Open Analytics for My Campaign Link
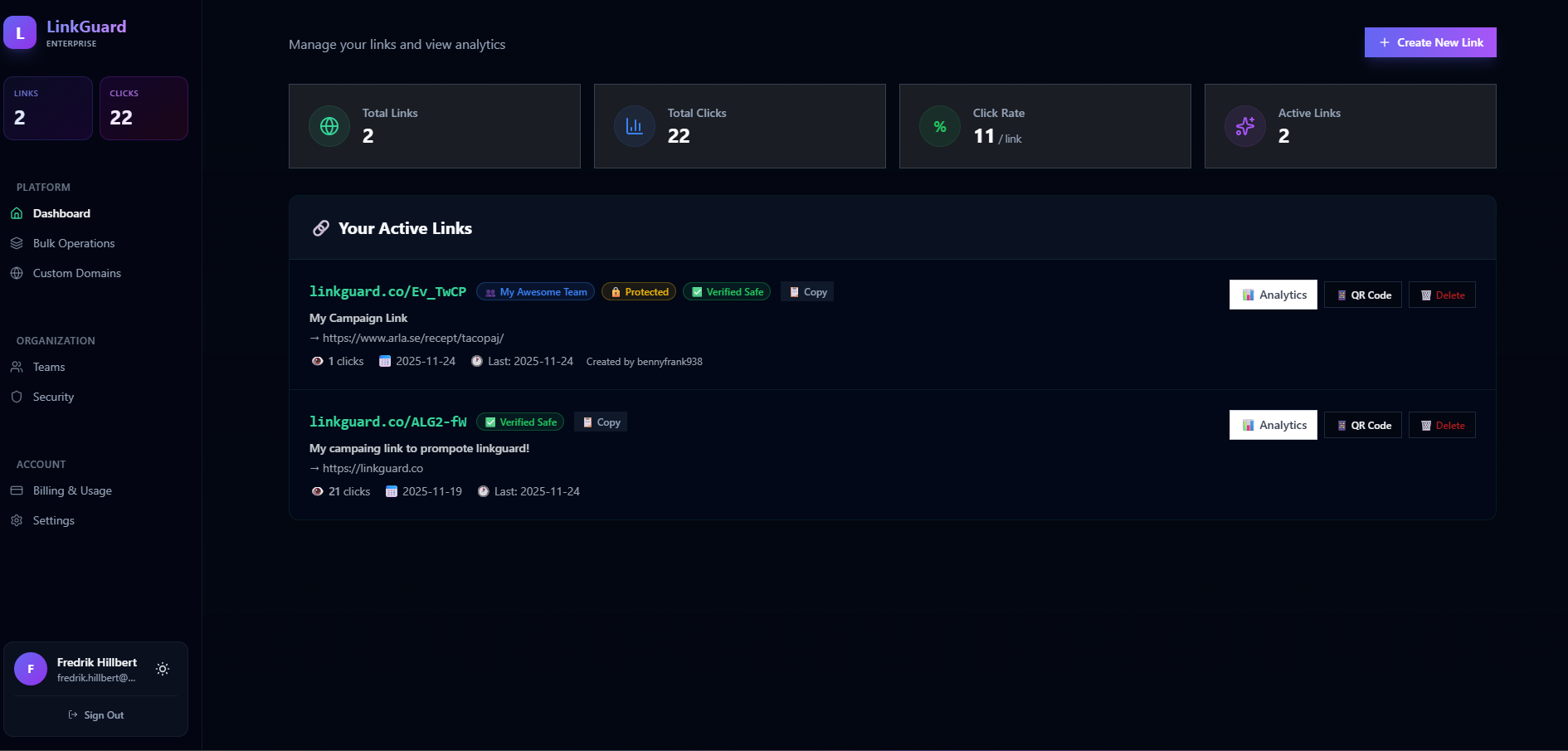 point(1273,295)
